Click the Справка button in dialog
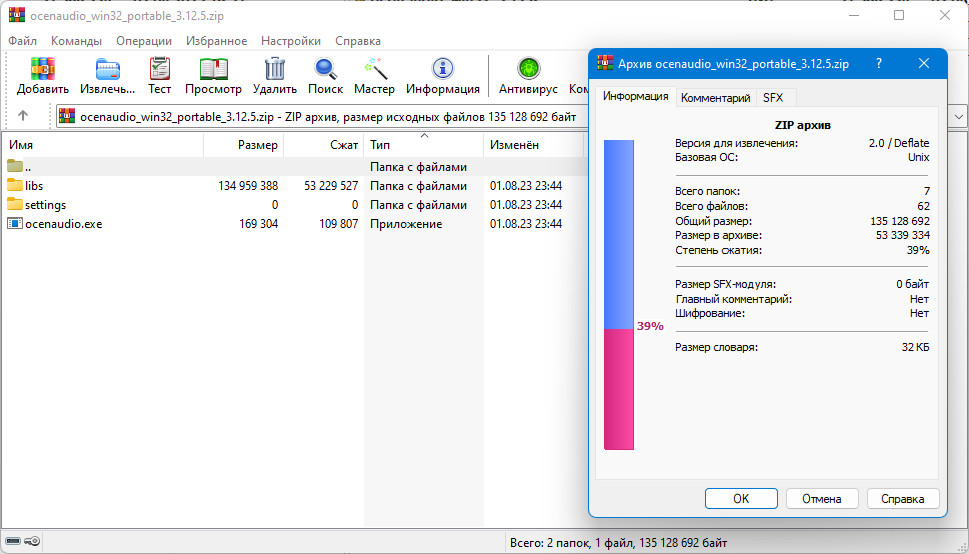The image size is (969, 554). pos(903,498)
